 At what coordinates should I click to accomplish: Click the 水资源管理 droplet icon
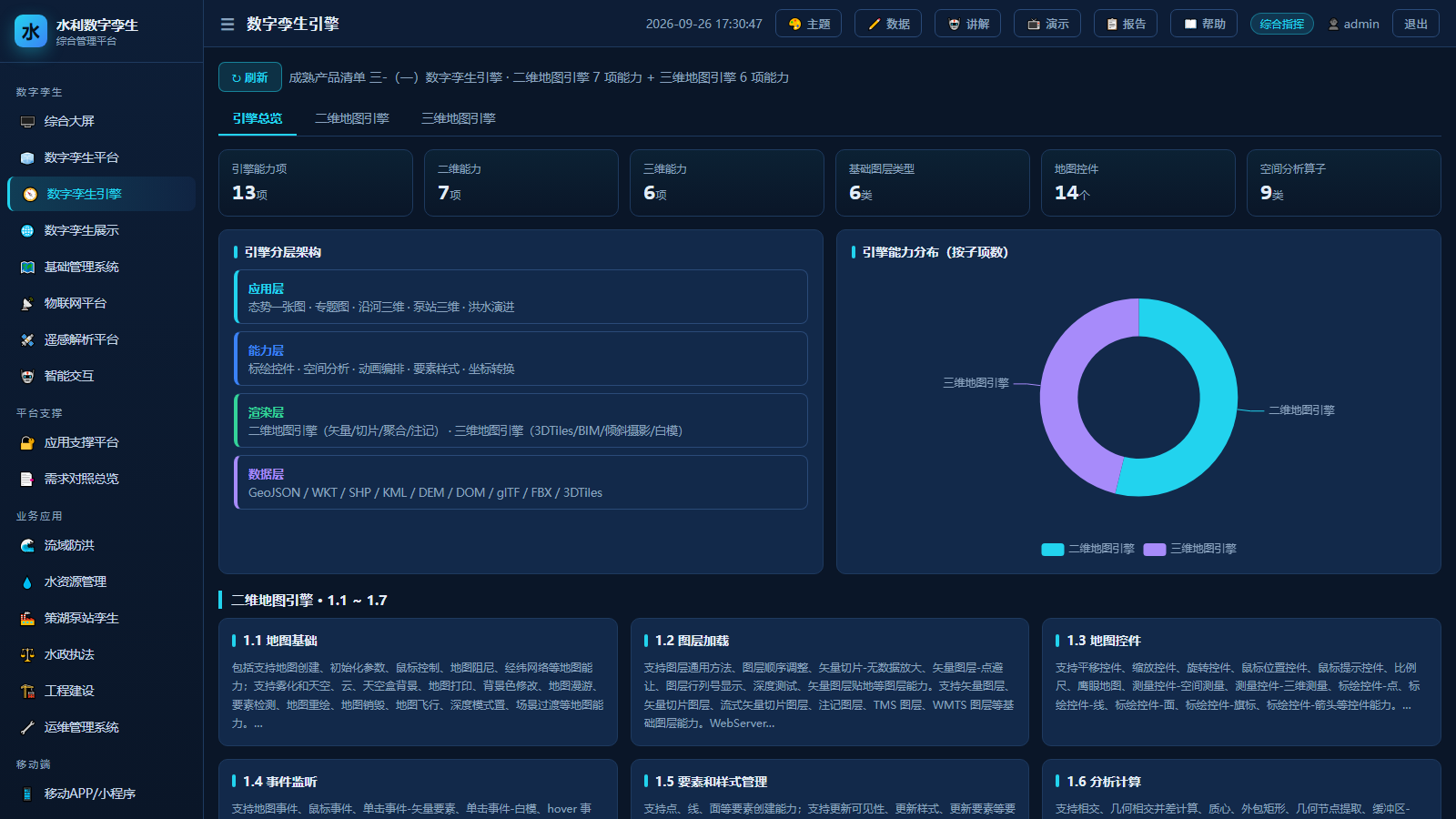[x=27, y=582]
